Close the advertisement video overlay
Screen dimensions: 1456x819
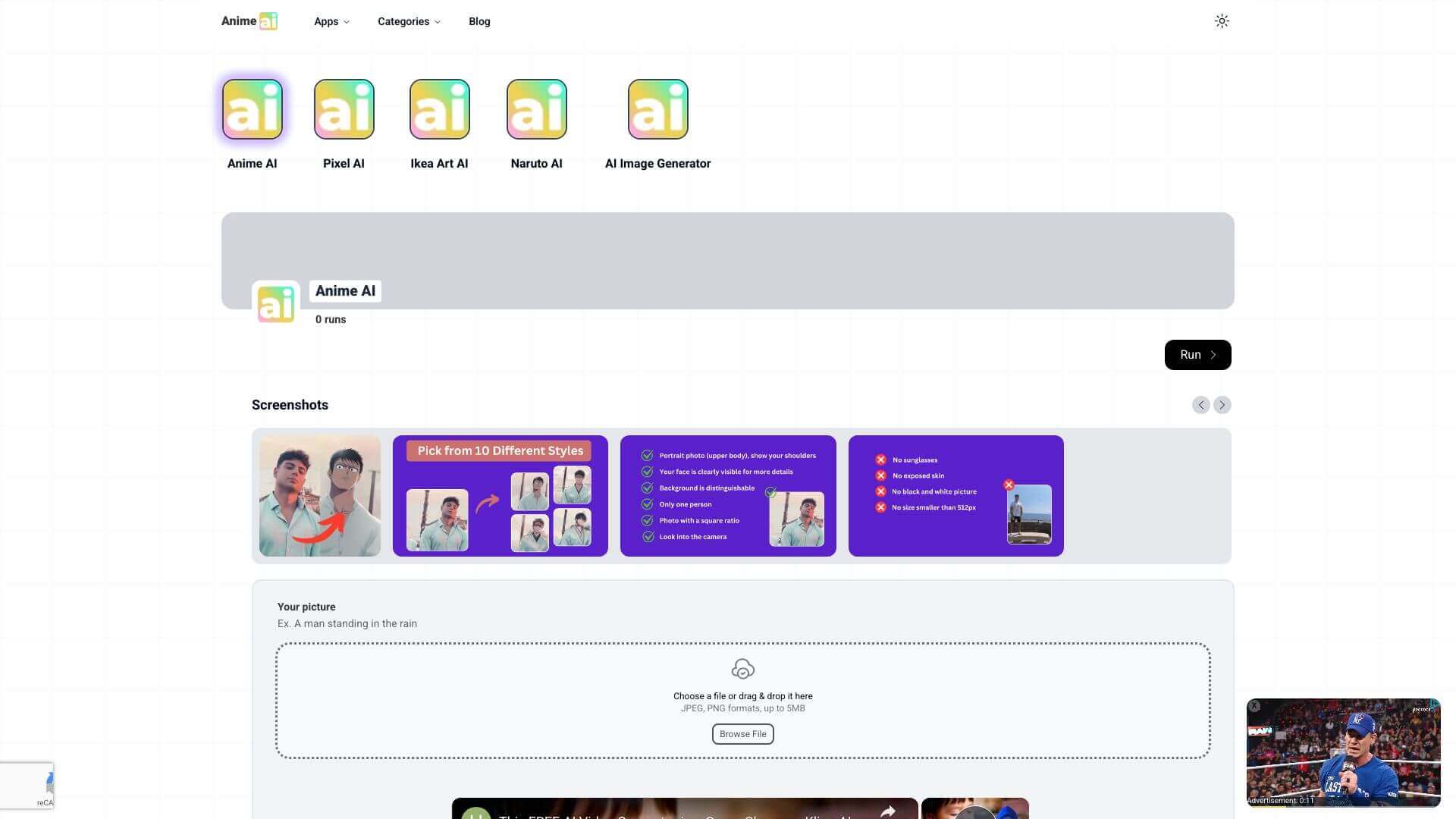click(1255, 706)
